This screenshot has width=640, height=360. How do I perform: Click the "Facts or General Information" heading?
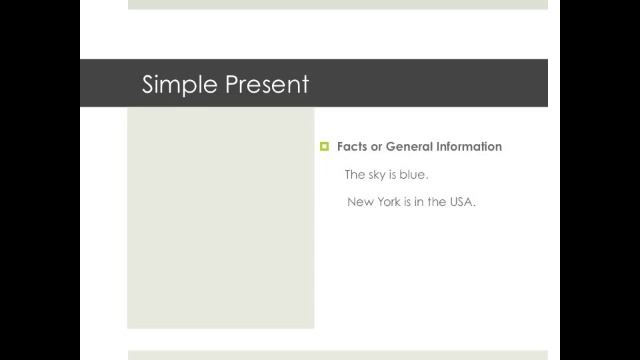pyautogui.click(x=419, y=147)
